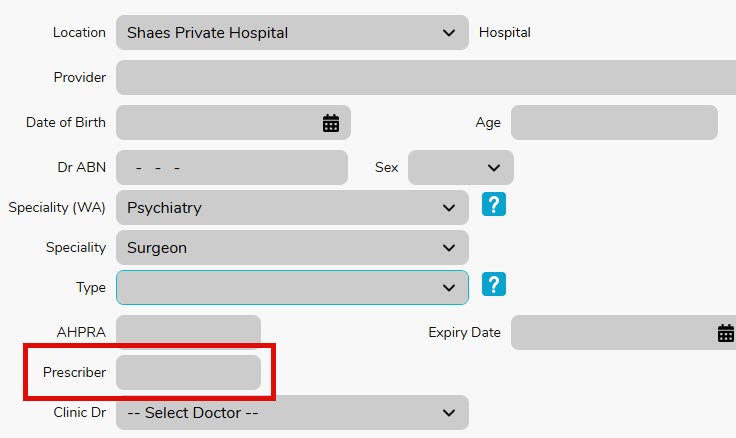
Task: Click the Prescriber field label
Action: (x=74, y=372)
